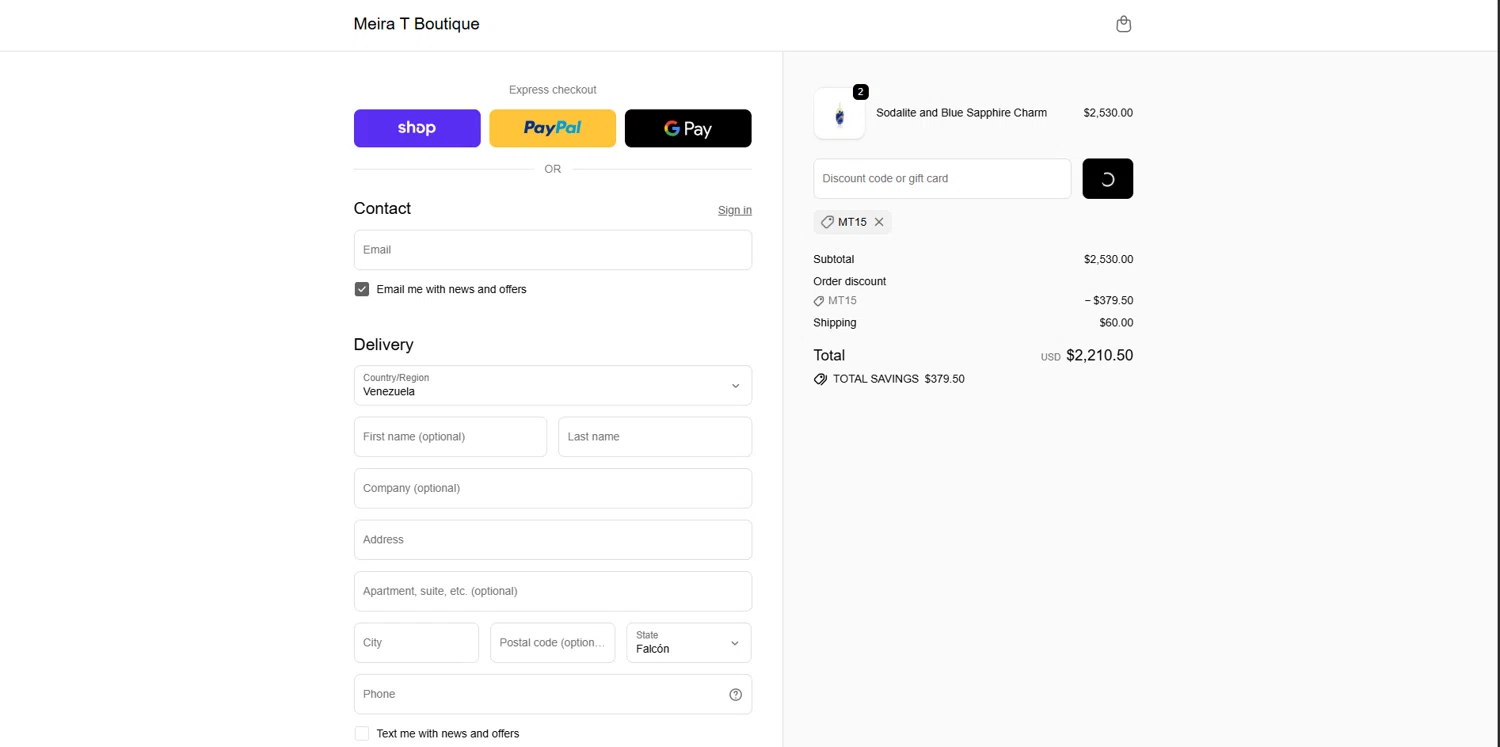Go to Meira T Boutique store home
Viewport: 1500px width, 747px height.
tap(416, 24)
